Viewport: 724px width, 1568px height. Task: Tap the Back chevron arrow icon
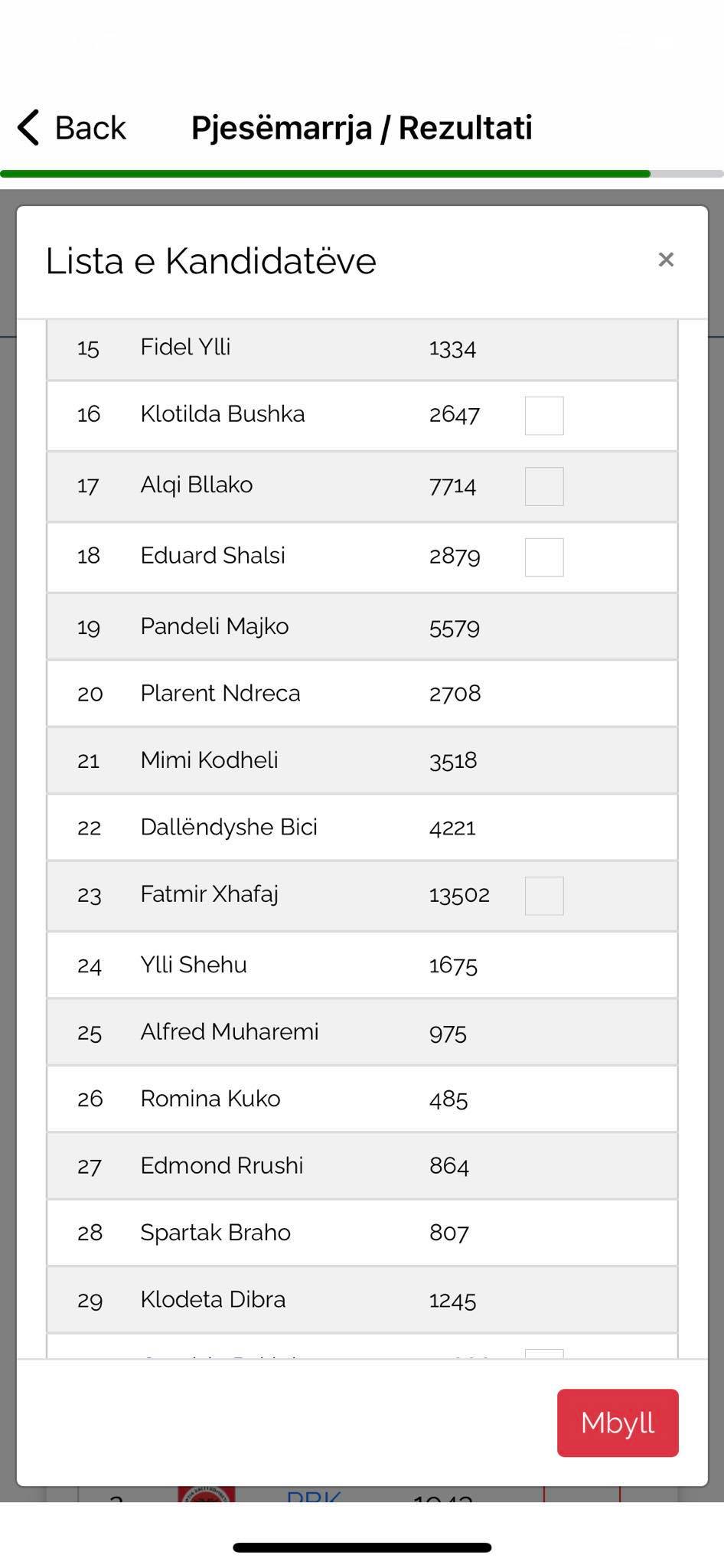click(28, 127)
